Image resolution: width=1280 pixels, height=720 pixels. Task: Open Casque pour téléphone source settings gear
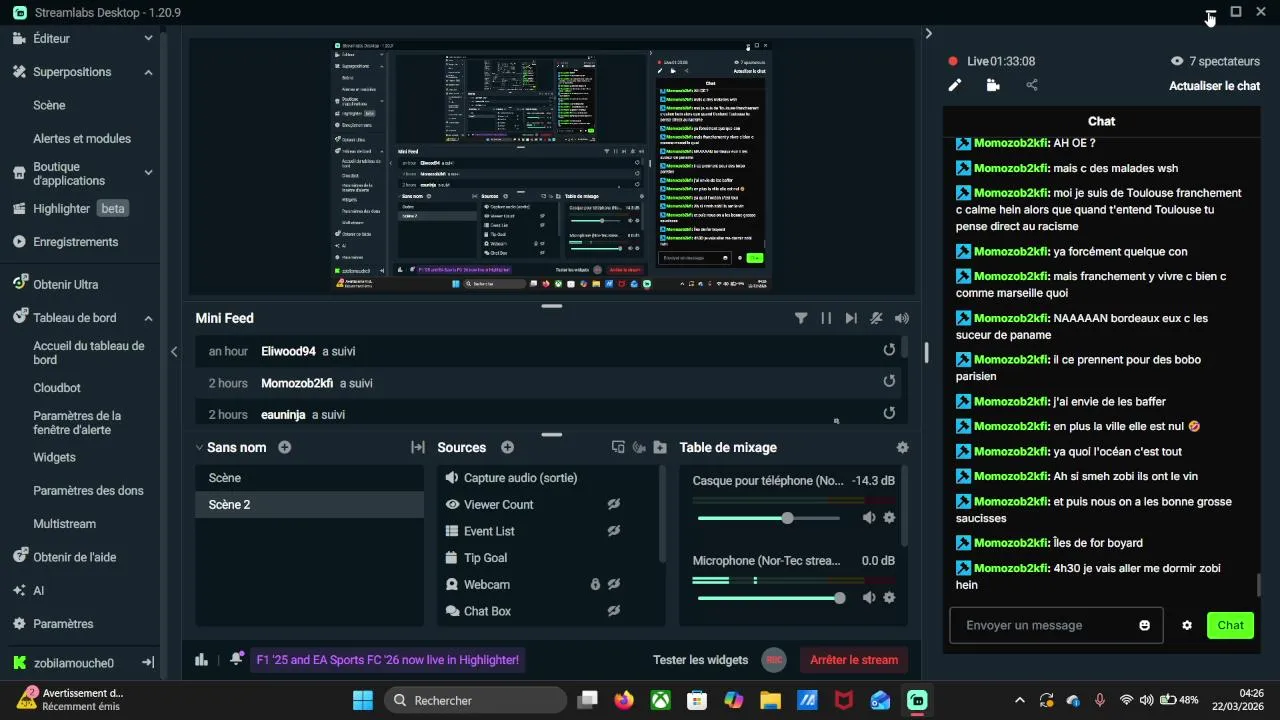[x=889, y=517]
